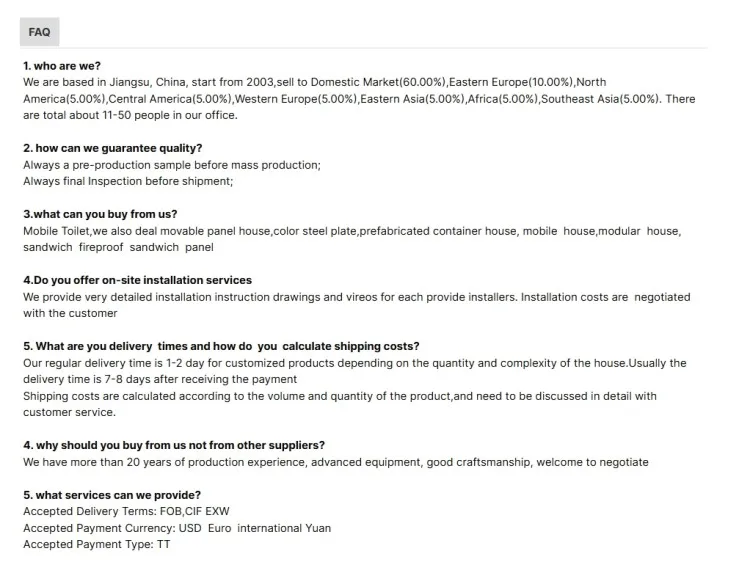Click the delivery times and shipping costs question

pyautogui.click(x=221, y=346)
